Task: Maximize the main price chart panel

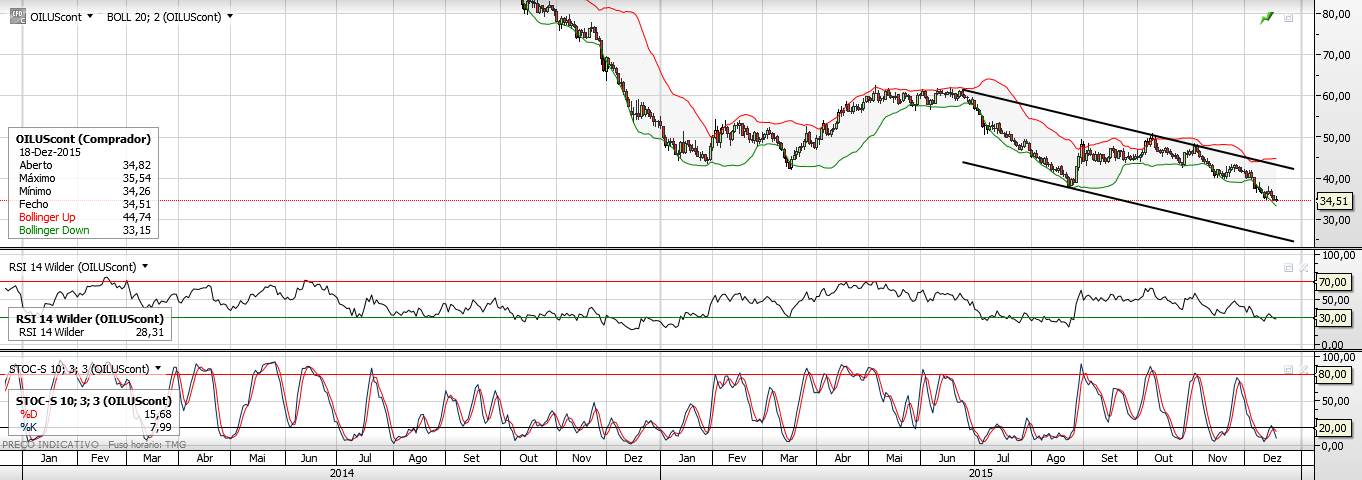Action: click(1288, 18)
